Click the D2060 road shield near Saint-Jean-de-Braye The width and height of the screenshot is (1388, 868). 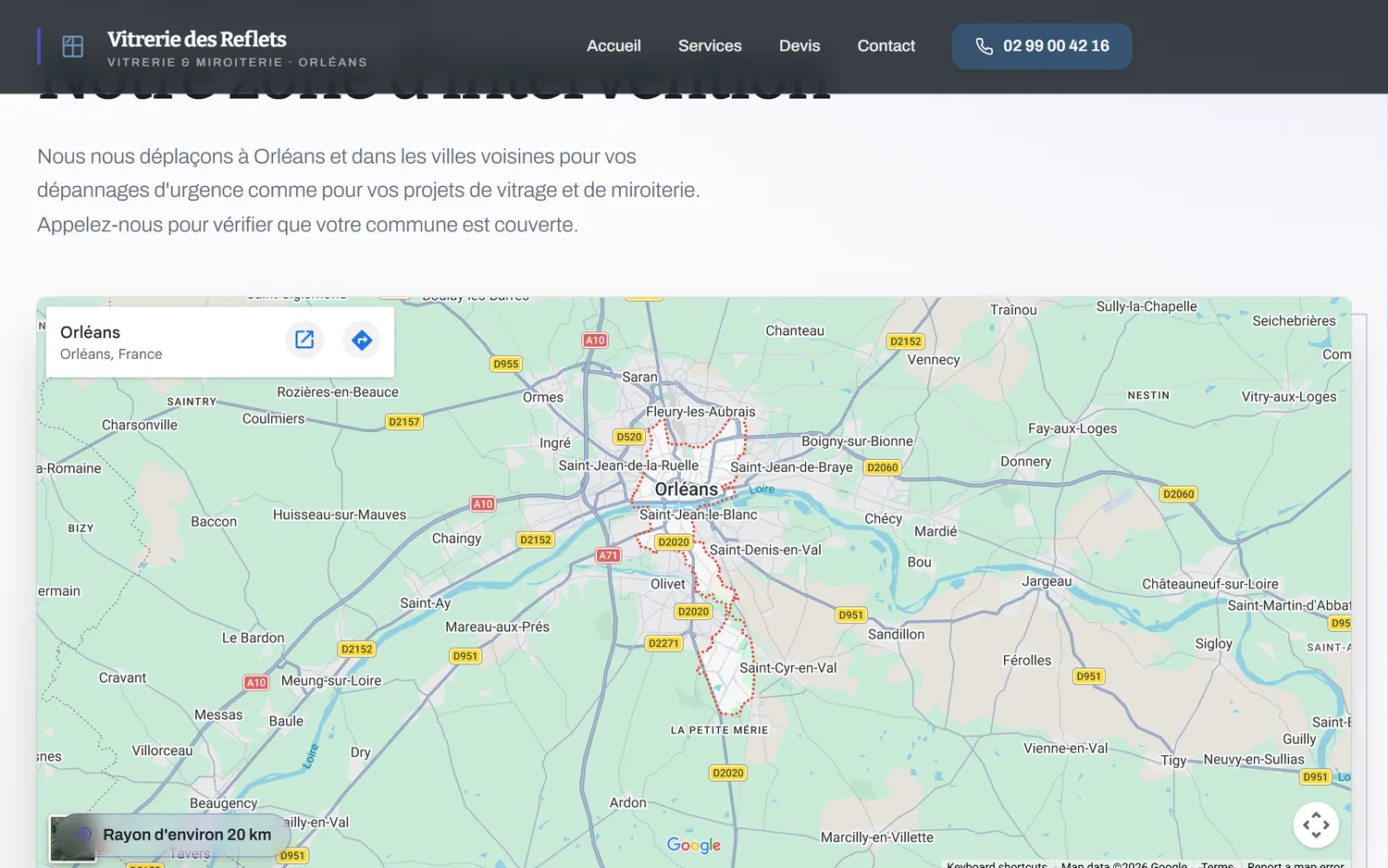pyautogui.click(x=883, y=467)
